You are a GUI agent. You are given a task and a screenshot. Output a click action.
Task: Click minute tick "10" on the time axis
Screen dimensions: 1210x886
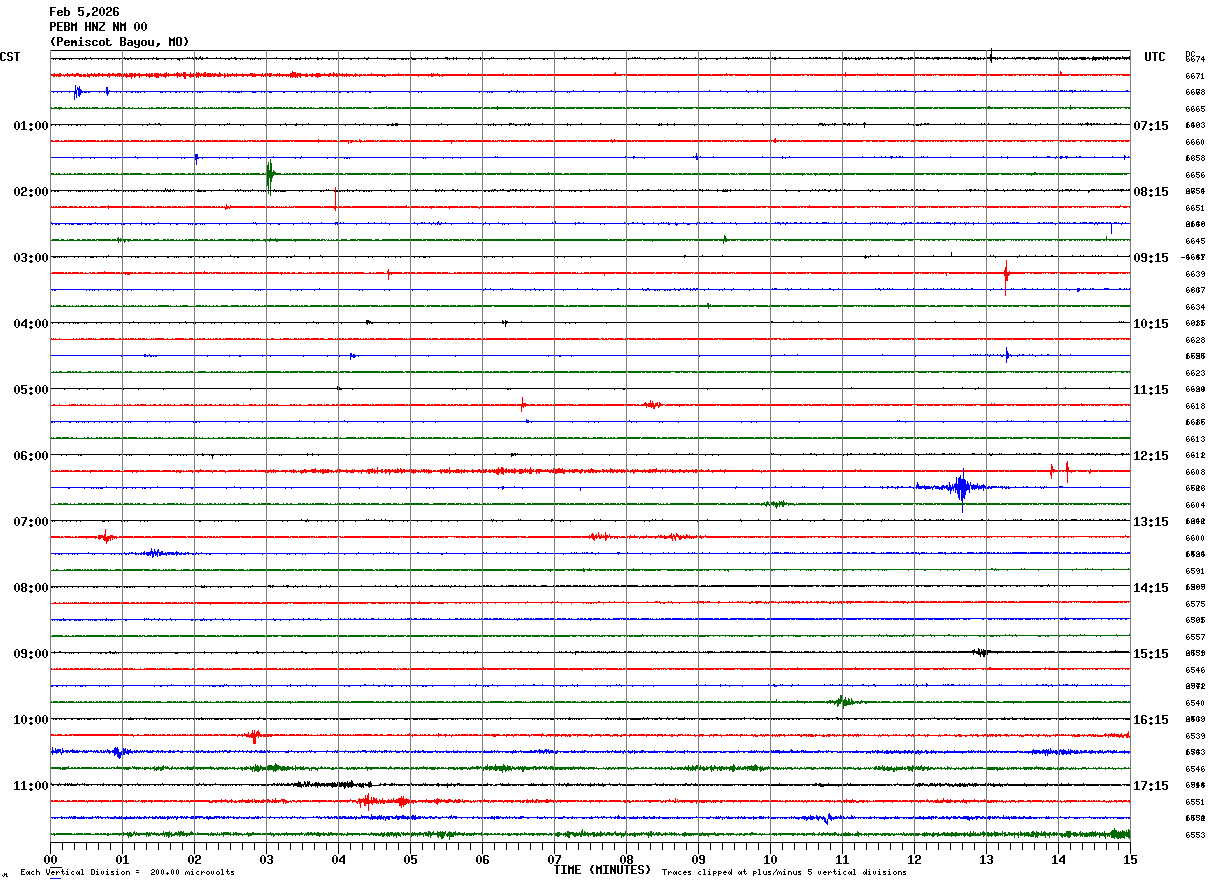pyautogui.click(x=770, y=859)
